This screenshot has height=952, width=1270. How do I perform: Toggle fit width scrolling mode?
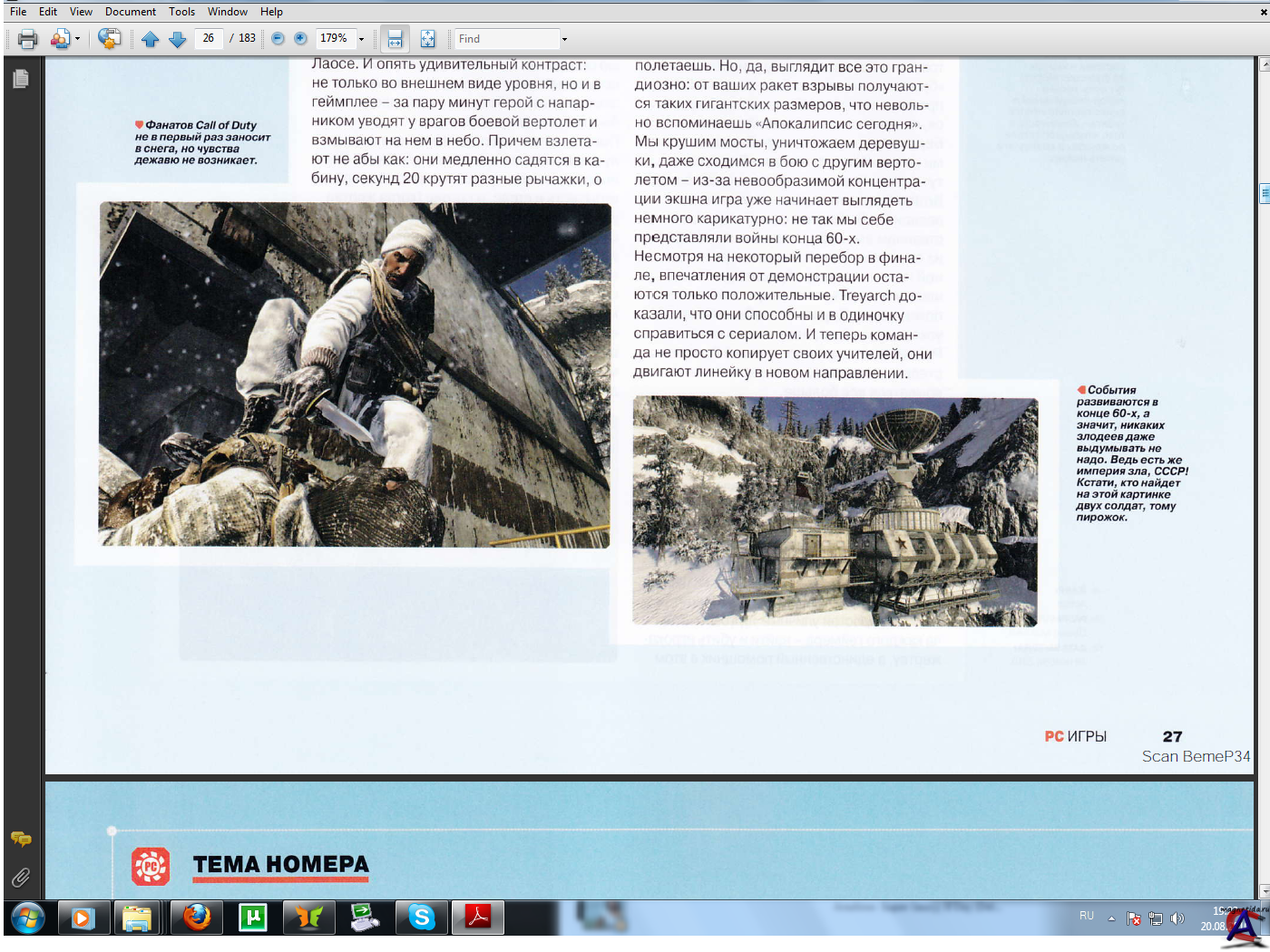(x=395, y=39)
